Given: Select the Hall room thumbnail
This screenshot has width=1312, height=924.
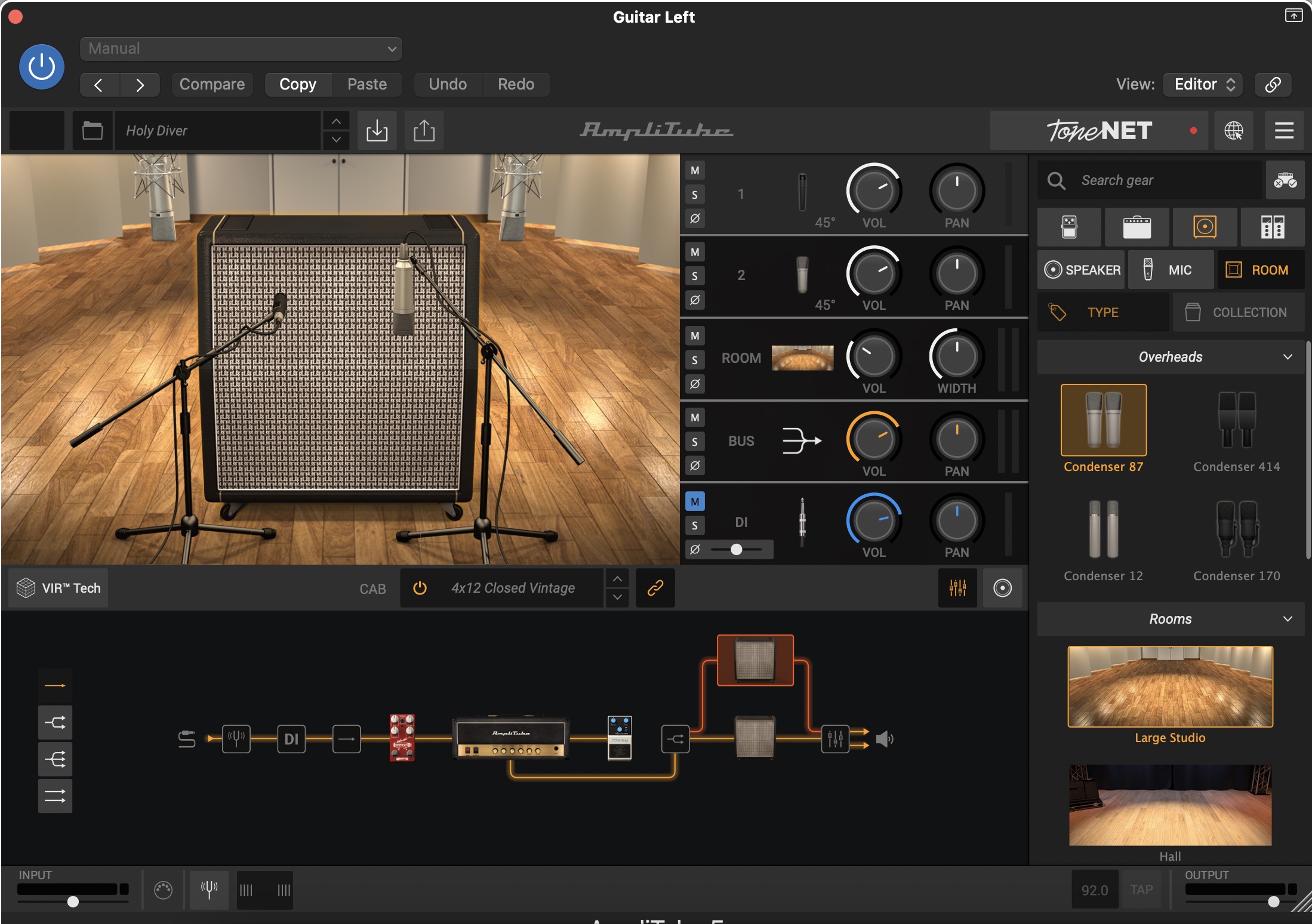Looking at the screenshot, I should (1170, 805).
